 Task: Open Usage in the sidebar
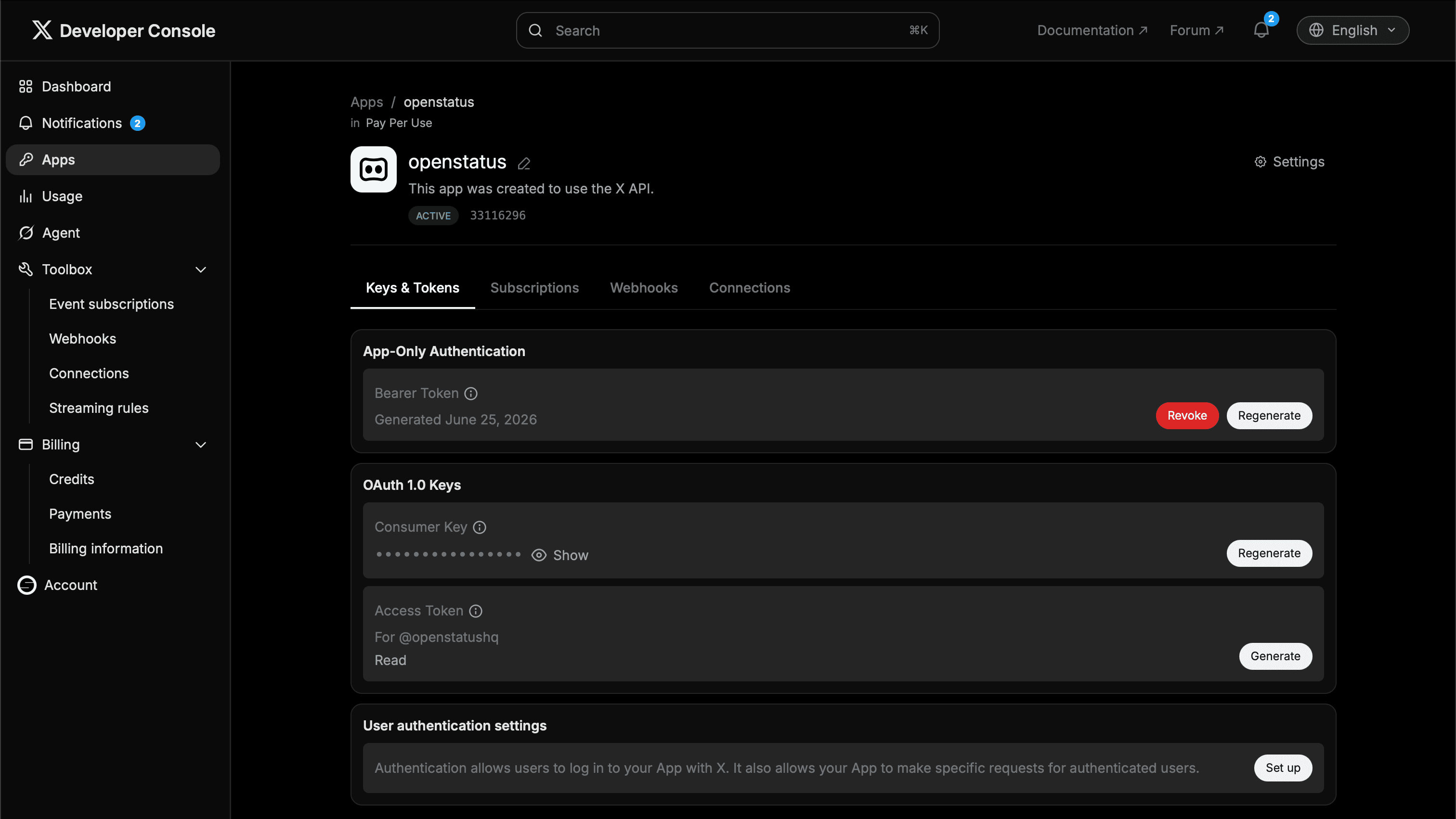click(x=113, y=196)
